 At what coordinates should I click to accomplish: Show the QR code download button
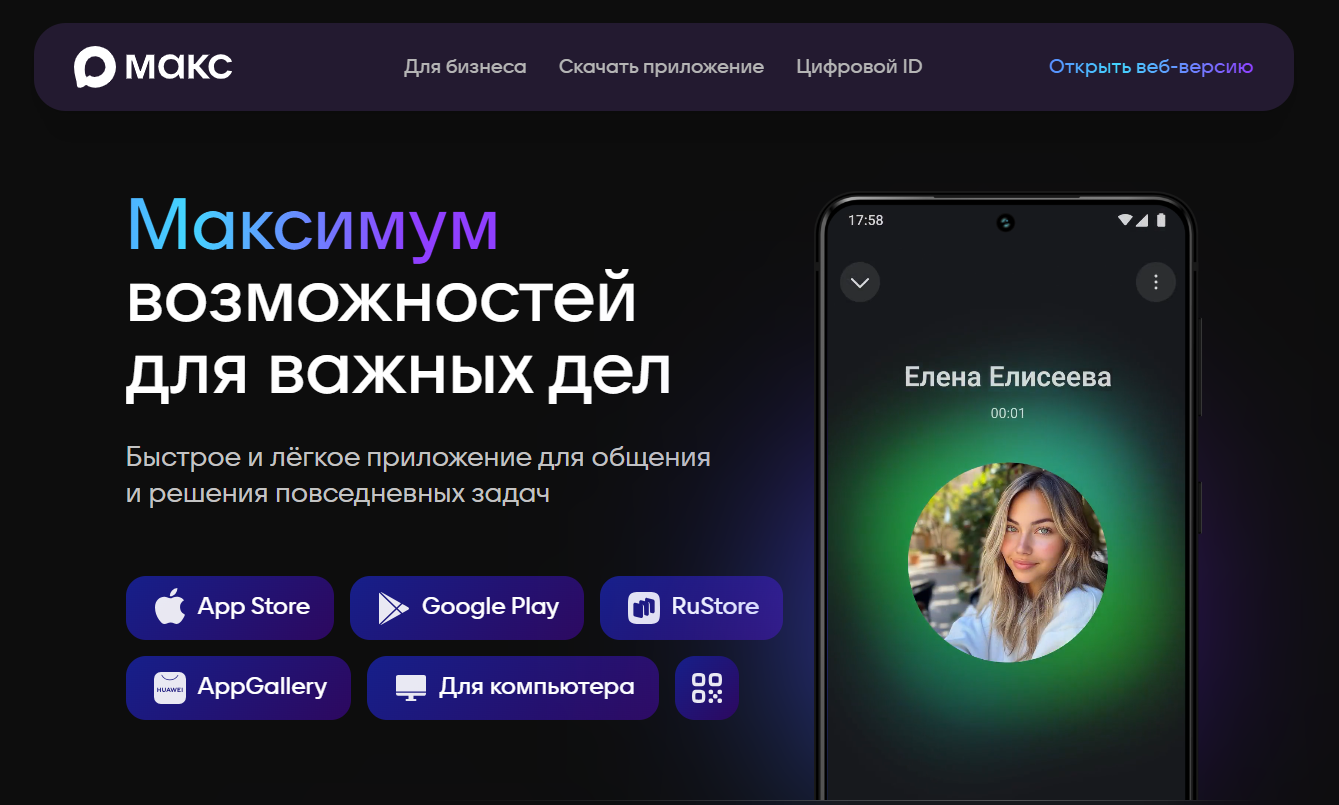coord(706,688)
